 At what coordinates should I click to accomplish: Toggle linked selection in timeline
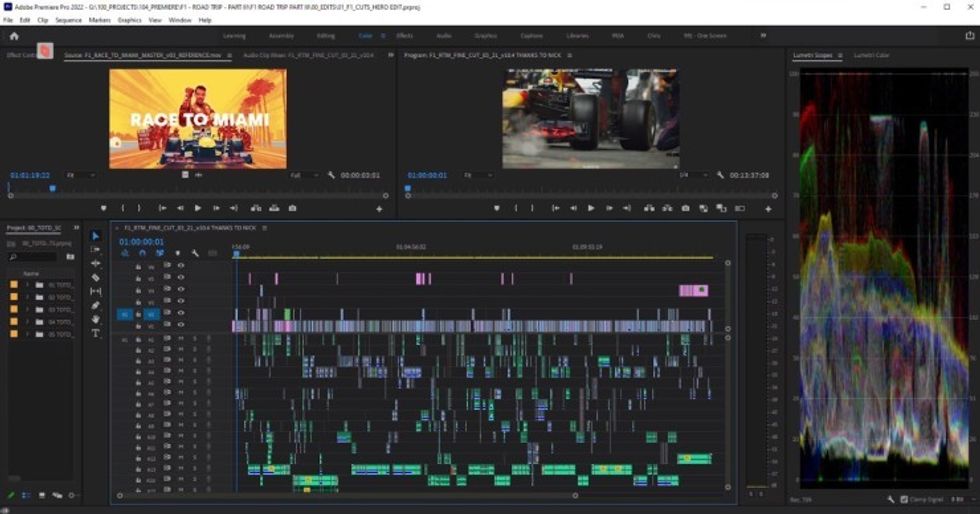(159, 253)
